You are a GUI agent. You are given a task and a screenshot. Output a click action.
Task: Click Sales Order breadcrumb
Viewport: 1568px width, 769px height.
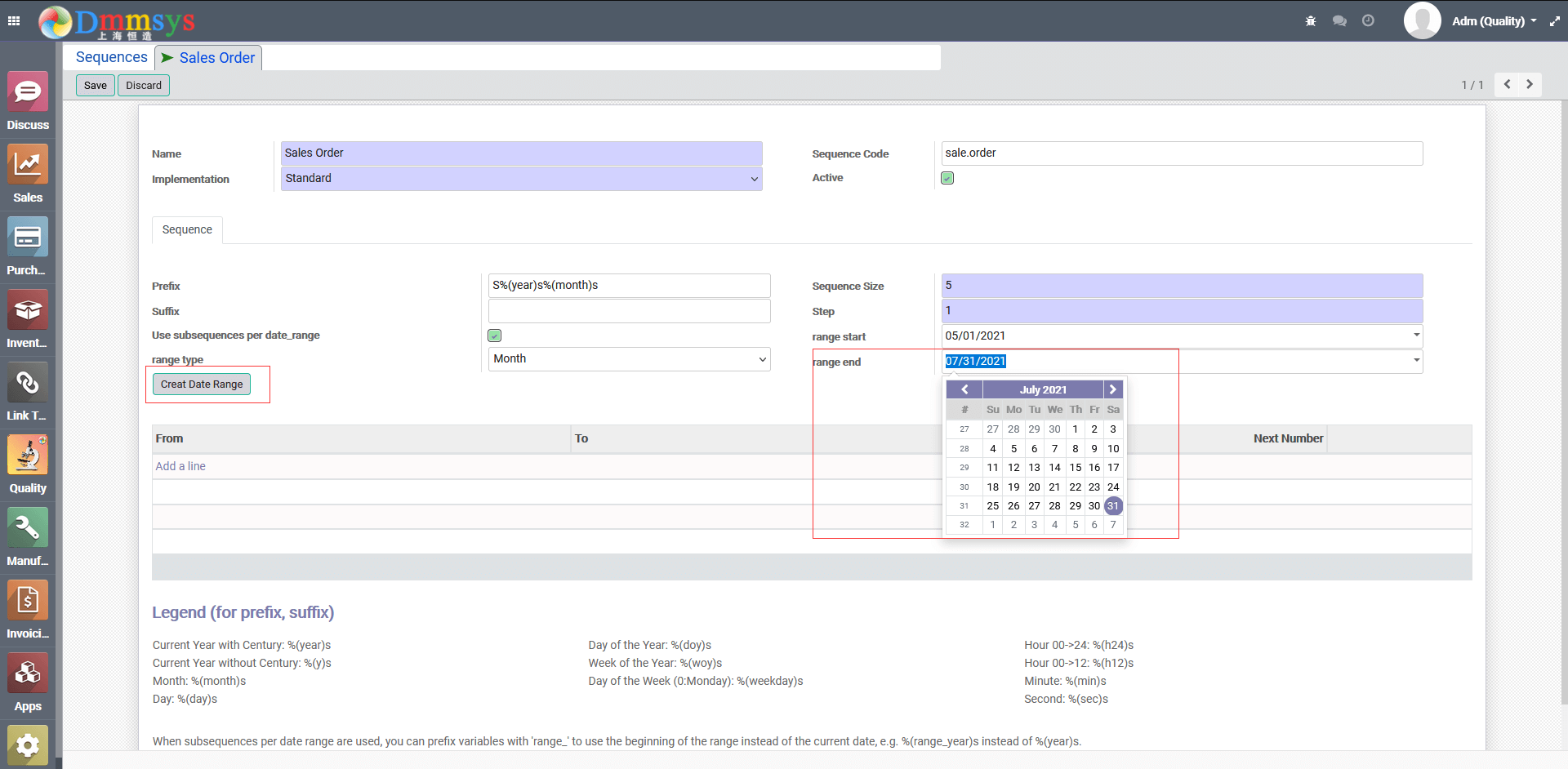pos(217,58)
